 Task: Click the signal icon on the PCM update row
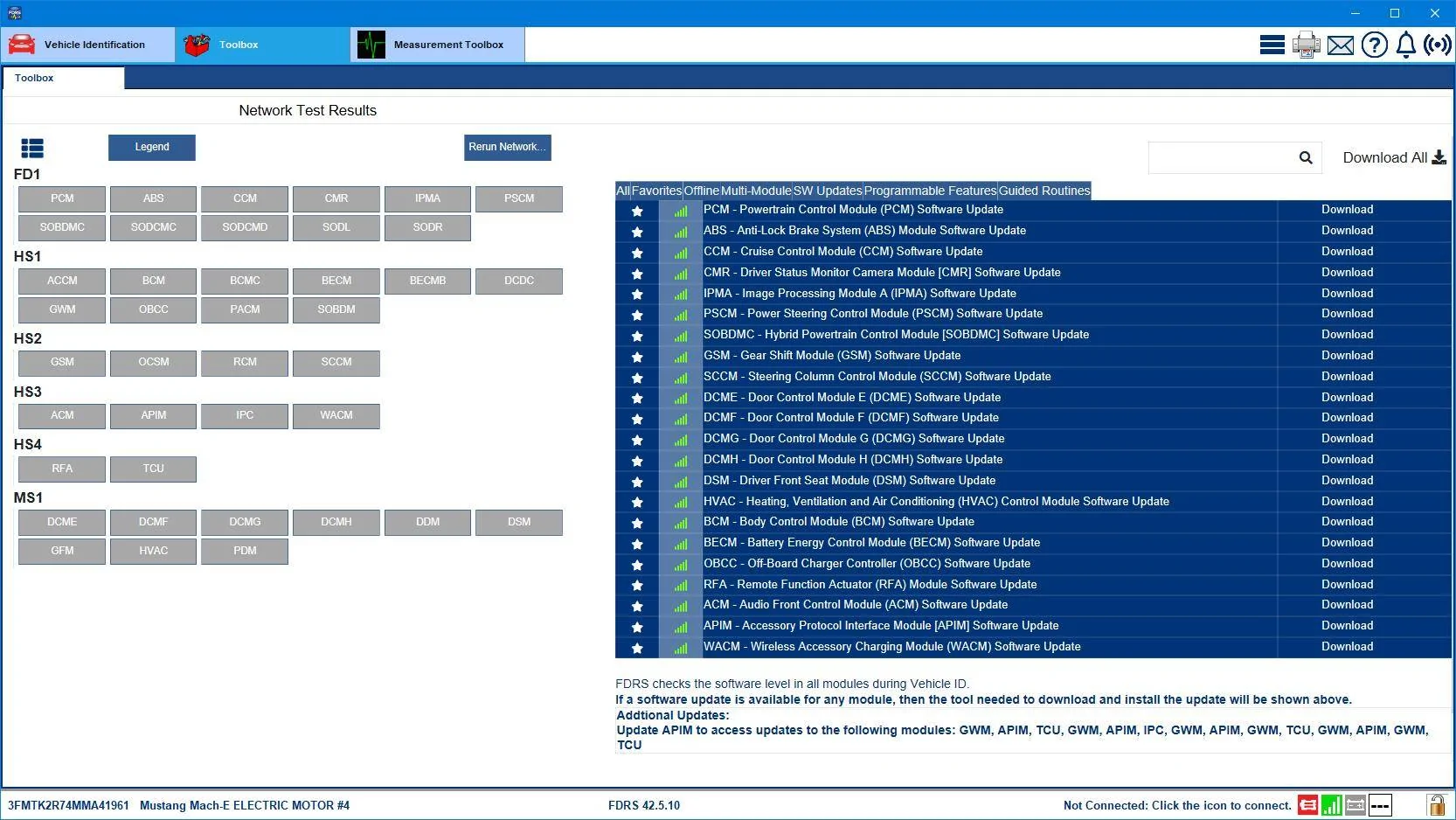pyautogui.click(x=680, y=211)
